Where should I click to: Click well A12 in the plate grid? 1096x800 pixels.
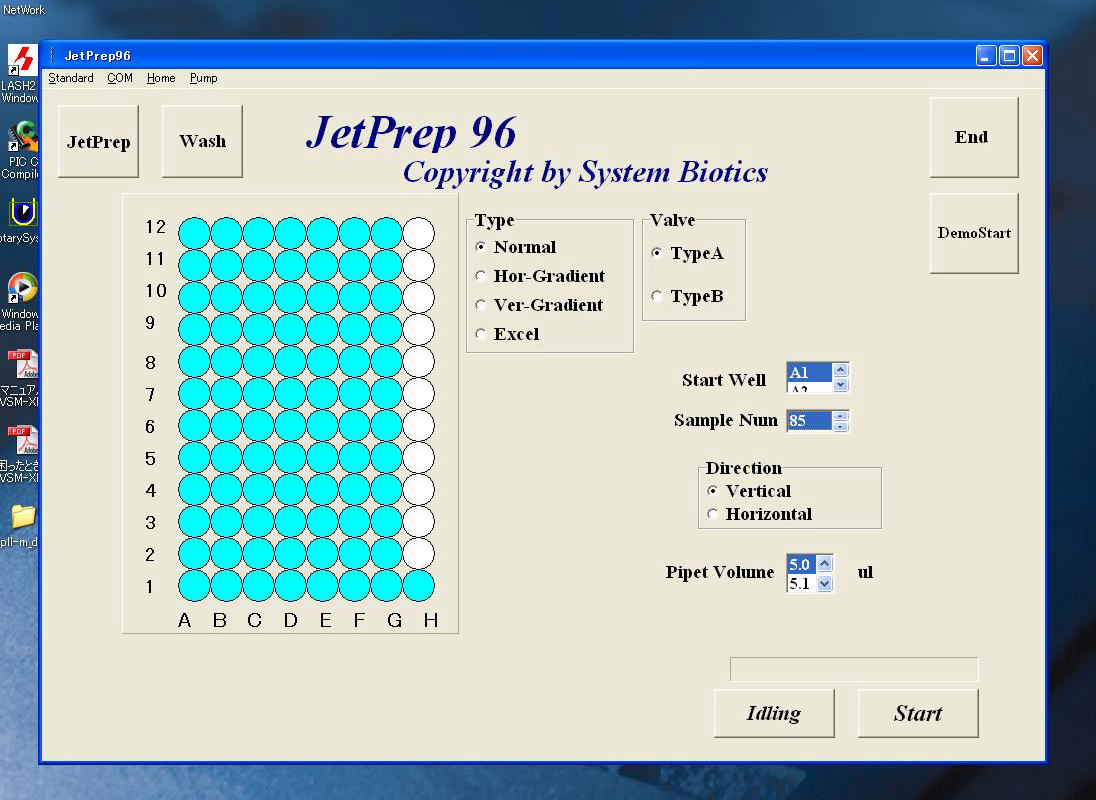(194, 233)
